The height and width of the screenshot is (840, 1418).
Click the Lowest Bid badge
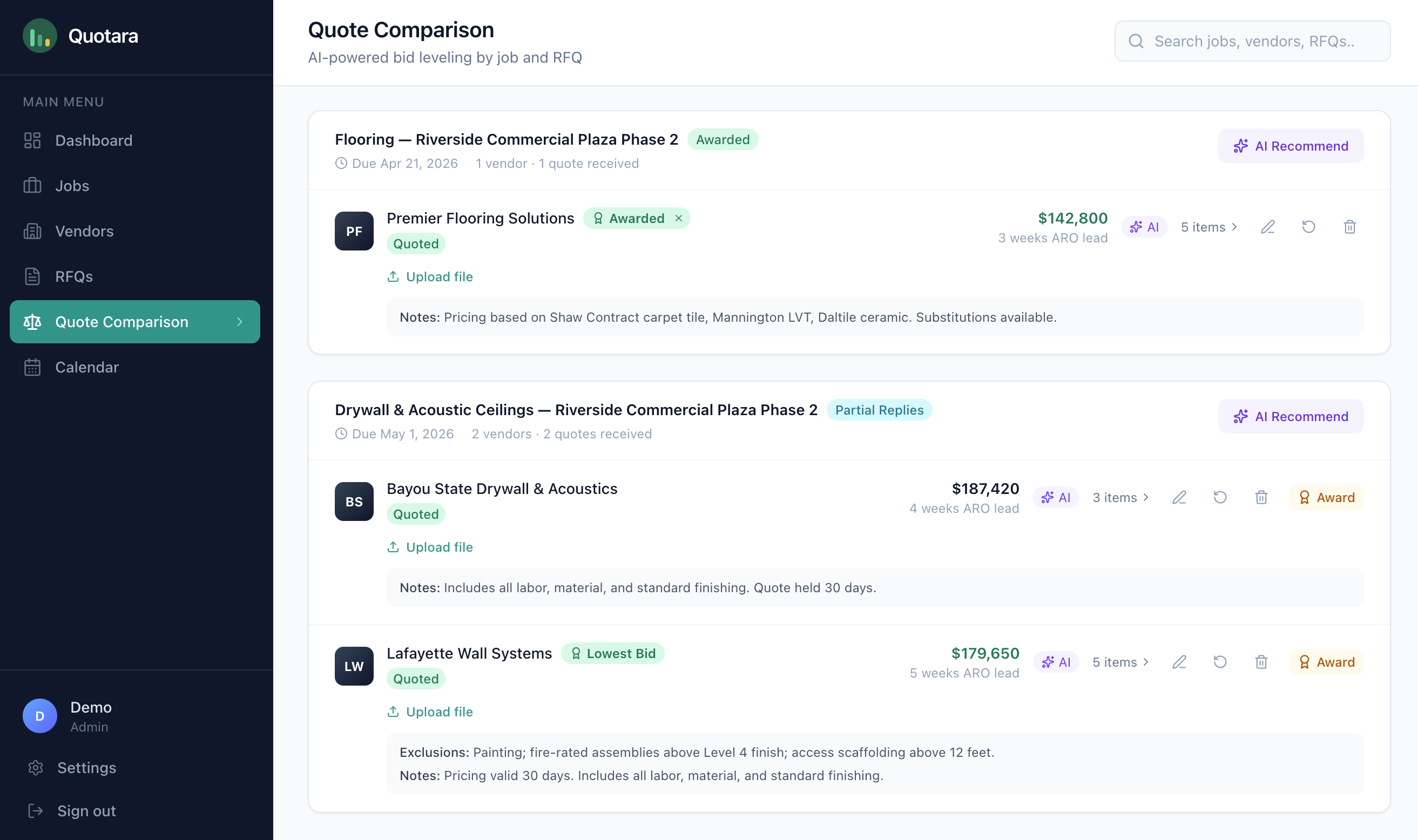coord(612,653)
